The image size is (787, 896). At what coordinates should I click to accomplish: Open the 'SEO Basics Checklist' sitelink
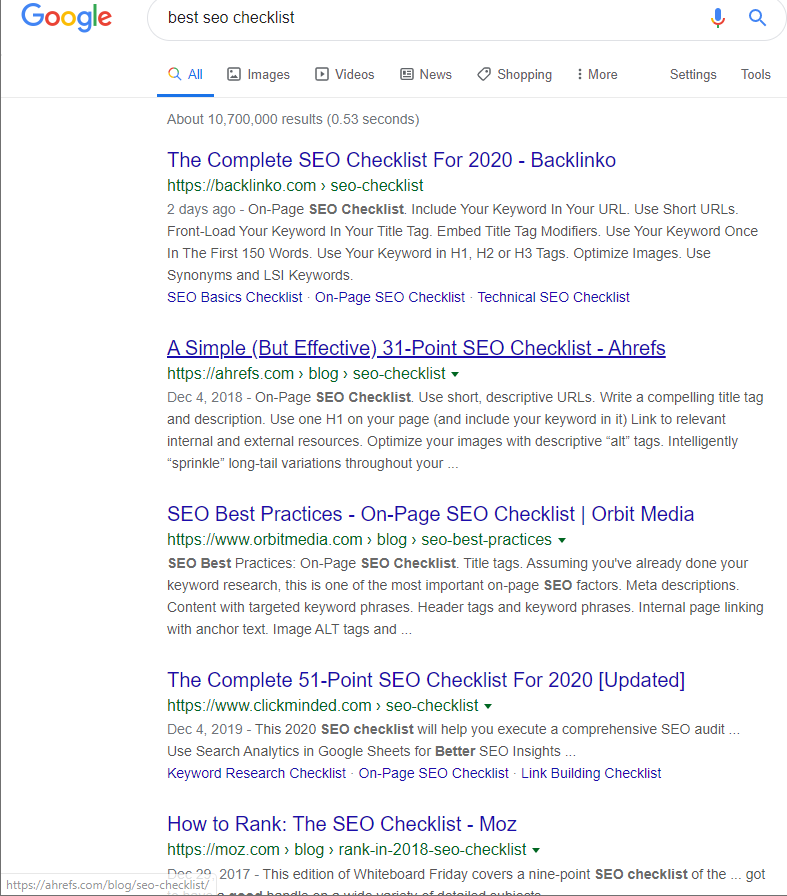234,298
